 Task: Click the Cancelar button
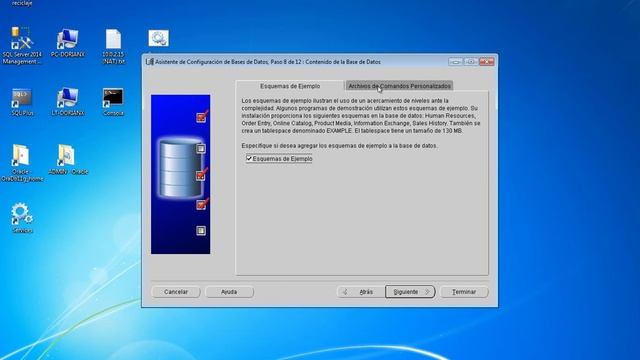click(176, 292)
